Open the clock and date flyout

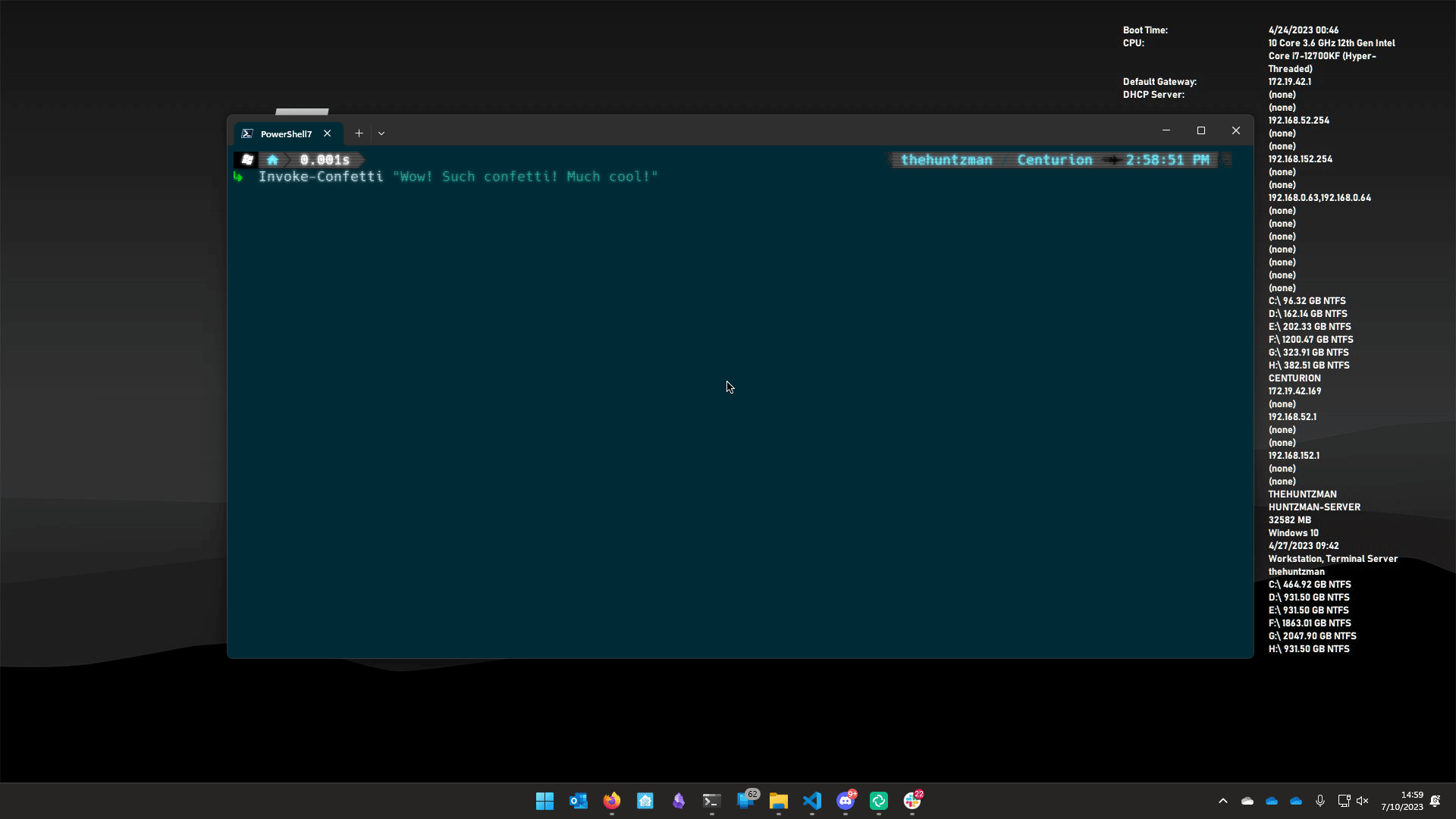pyautogui.click(x=1402, y=801)
